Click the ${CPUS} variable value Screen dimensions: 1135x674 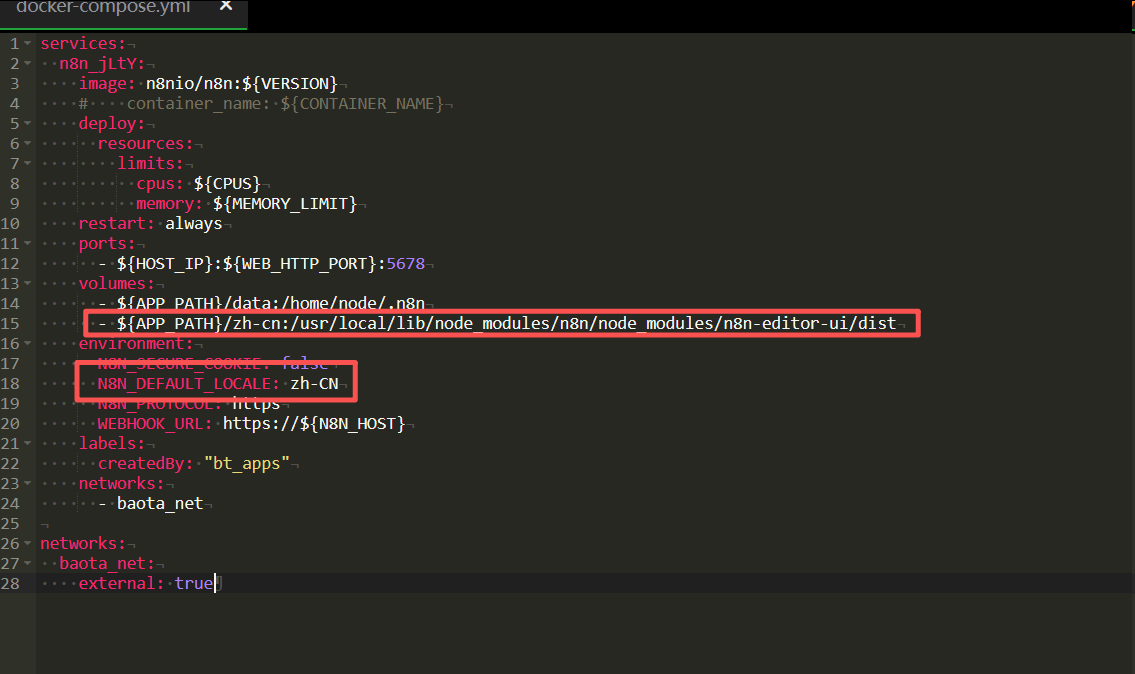tap(227, 183)
